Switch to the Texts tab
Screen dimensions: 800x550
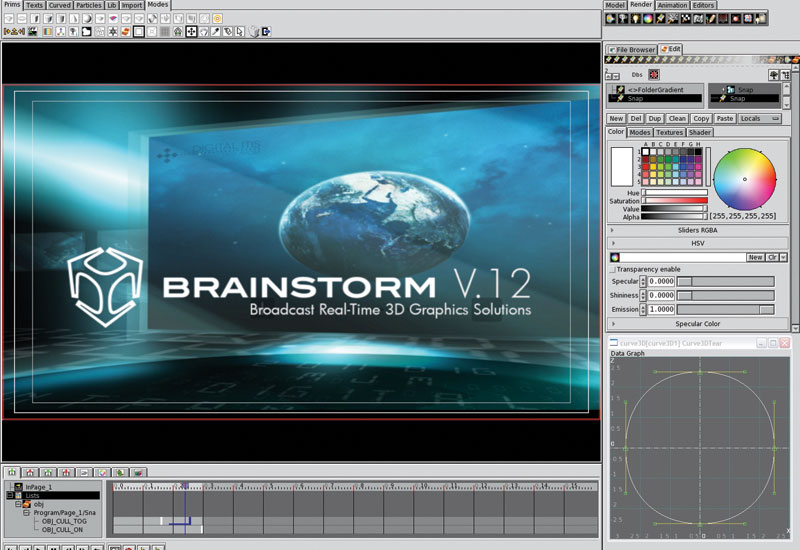(34, 5)
